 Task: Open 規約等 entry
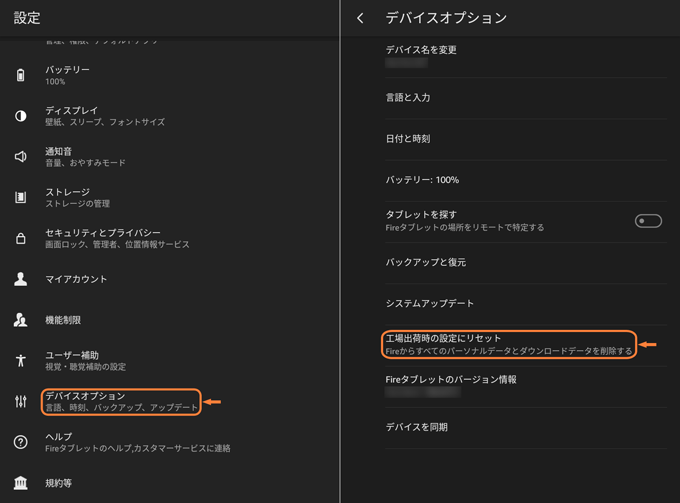pyautogui.click(x=170, y=483)
